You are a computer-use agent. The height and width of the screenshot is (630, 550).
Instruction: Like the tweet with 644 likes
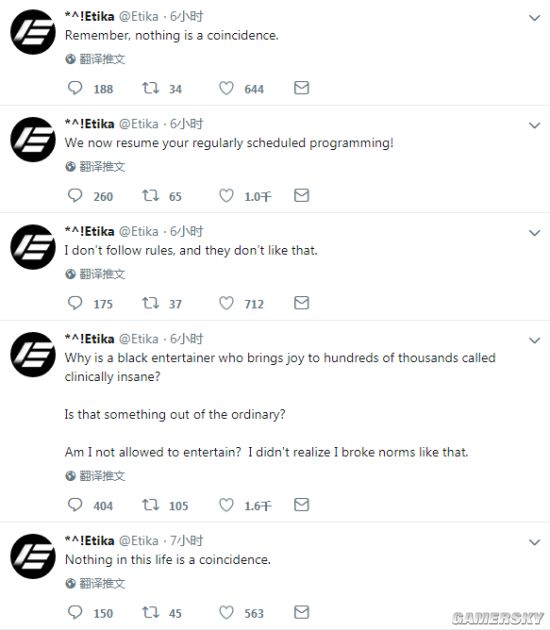pos(226,88)
